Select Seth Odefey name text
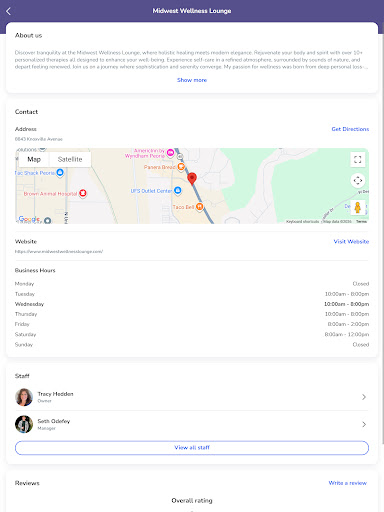 click(54, 421)
